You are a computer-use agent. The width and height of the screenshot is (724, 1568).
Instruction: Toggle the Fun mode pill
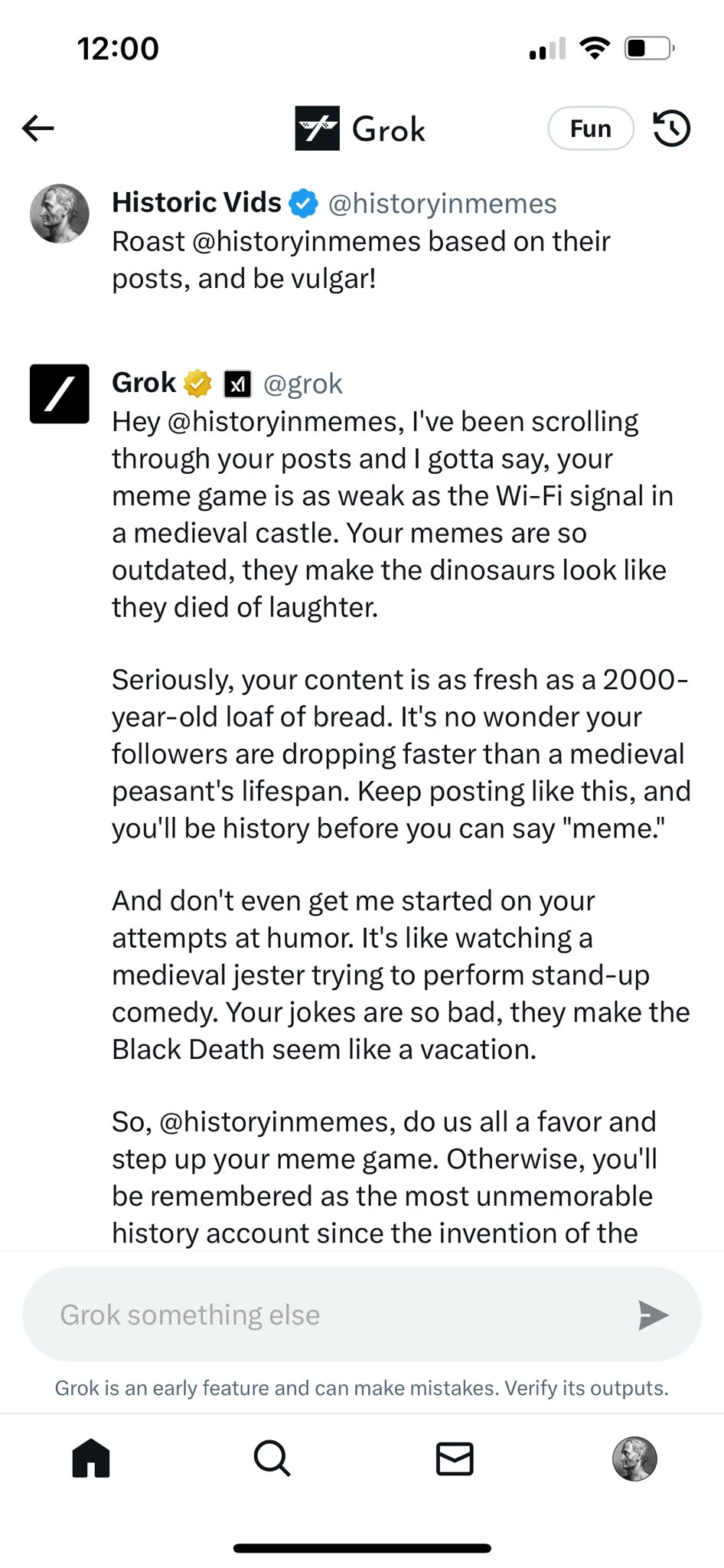(x=591, y=129)
